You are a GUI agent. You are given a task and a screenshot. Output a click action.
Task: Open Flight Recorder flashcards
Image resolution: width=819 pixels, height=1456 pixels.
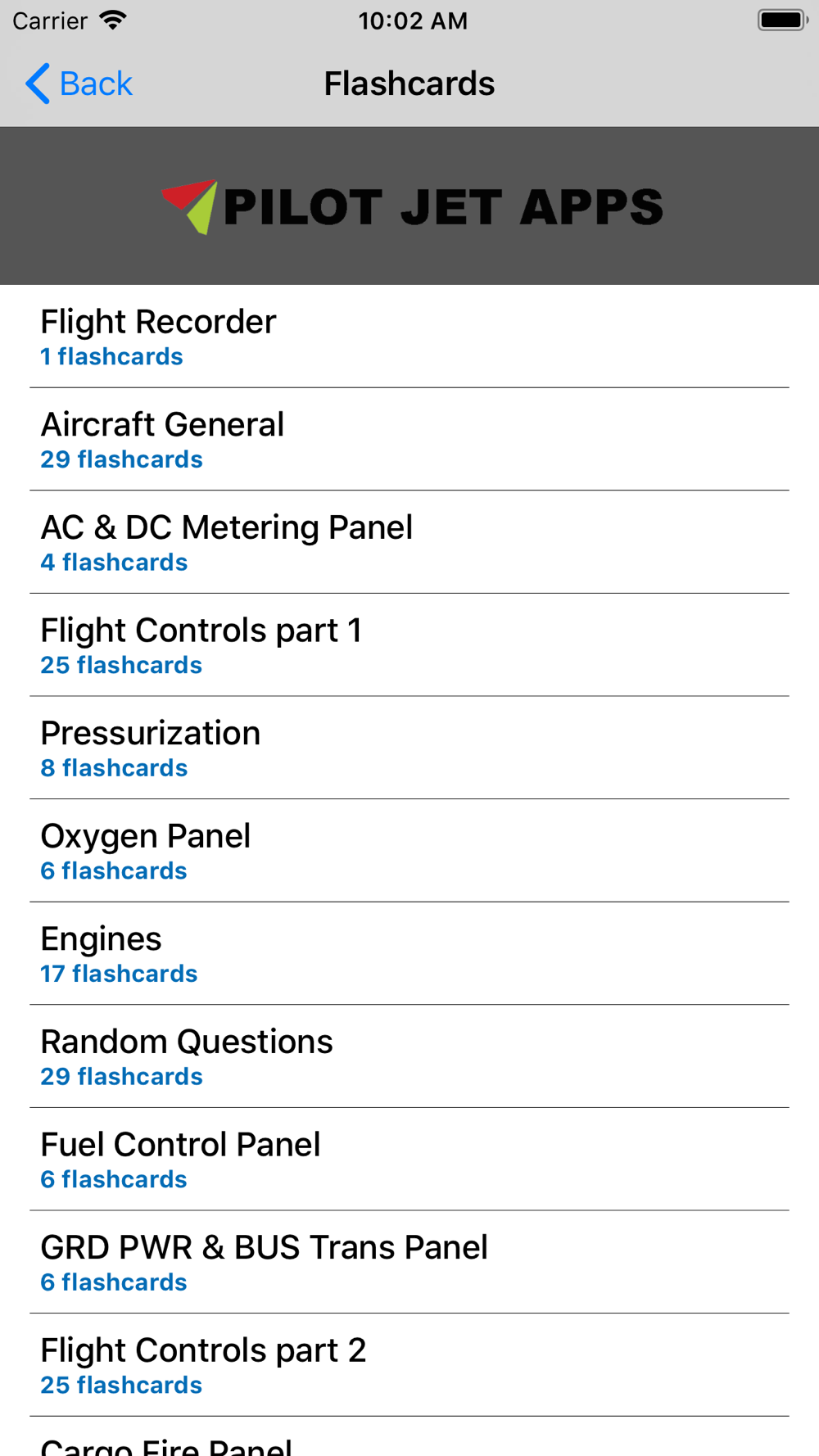(x=409, y=337)
